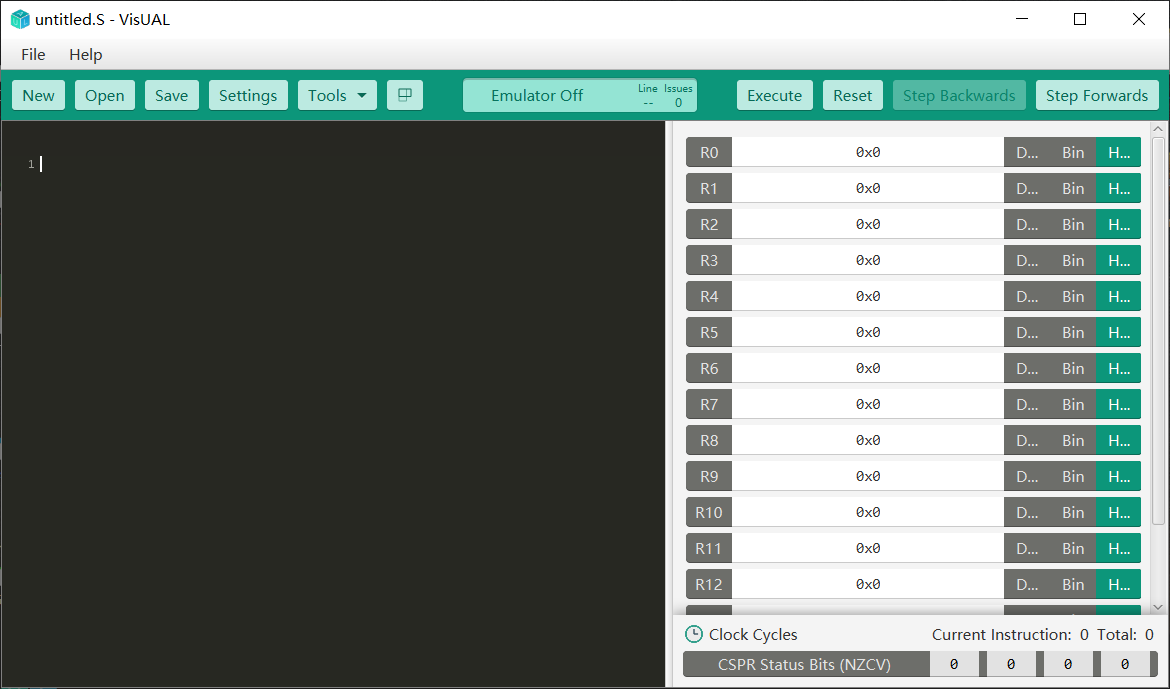Switch R8 to binary format
Image resolution: width=1170 pixels, height=689 pixels.
click(x=1073, y=440)
